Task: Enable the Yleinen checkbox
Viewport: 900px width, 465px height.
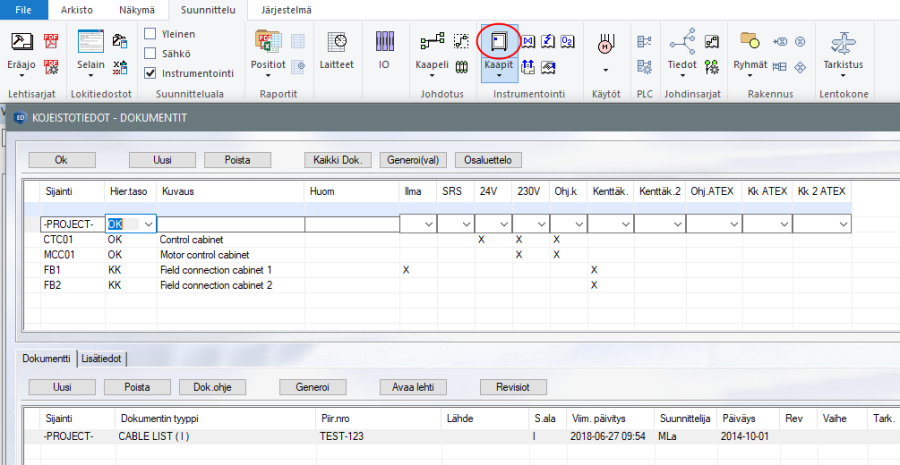Action: (x=150, y=34)
